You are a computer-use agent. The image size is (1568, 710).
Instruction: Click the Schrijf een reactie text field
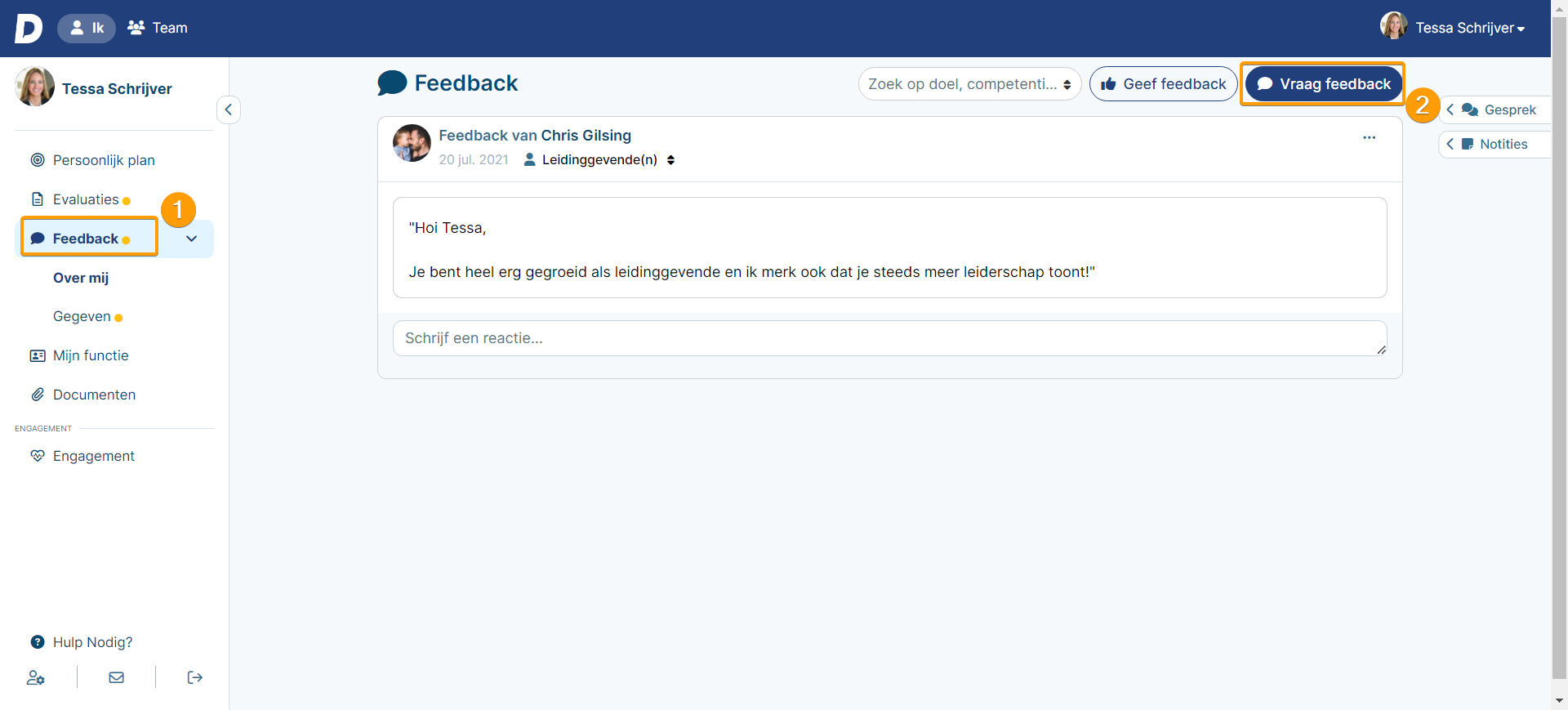coord(890,338)
